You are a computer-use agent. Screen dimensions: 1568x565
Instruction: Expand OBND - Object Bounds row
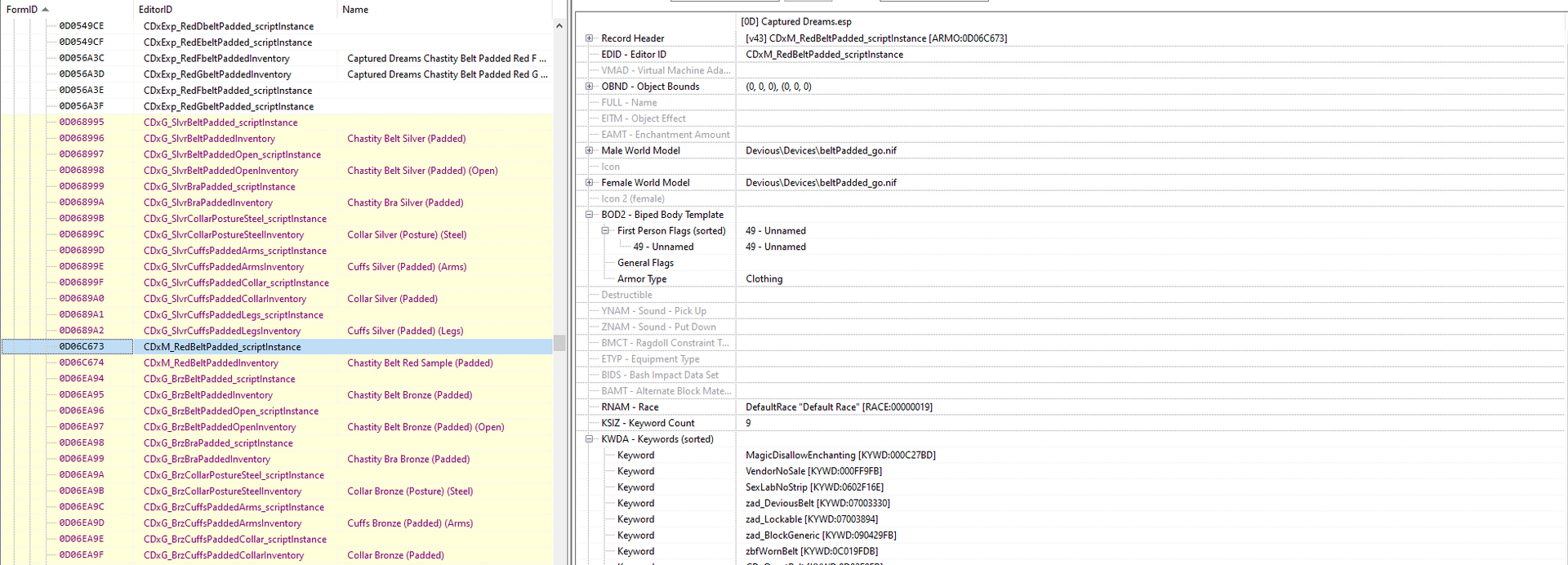pyautogui.click(x=589, y=87)
